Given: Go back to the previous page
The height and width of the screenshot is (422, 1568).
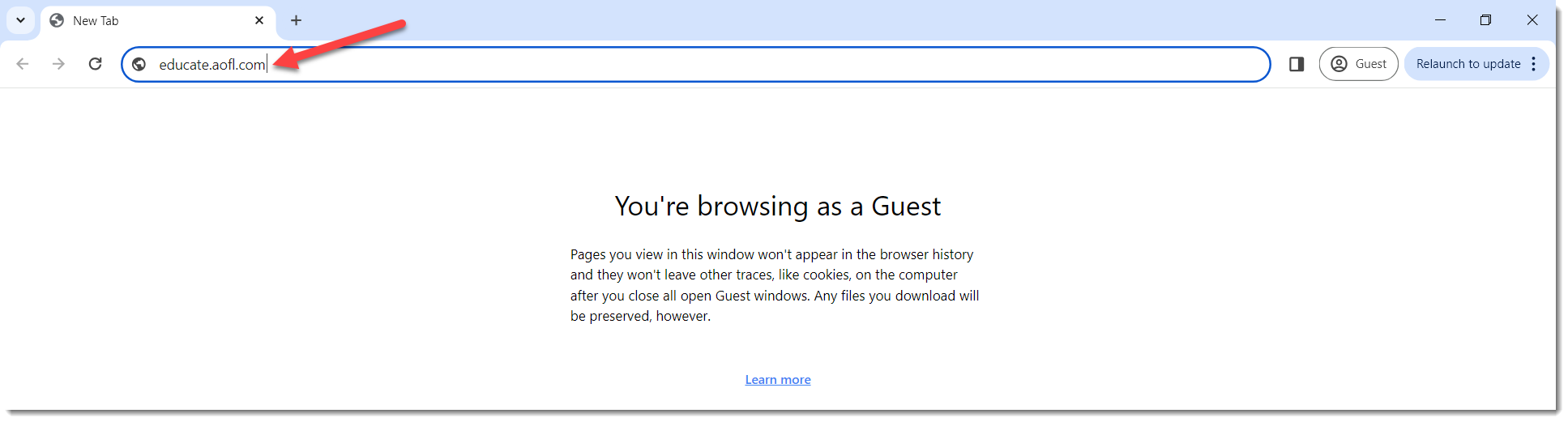Looking at the screenshot, I should (23, 64).
